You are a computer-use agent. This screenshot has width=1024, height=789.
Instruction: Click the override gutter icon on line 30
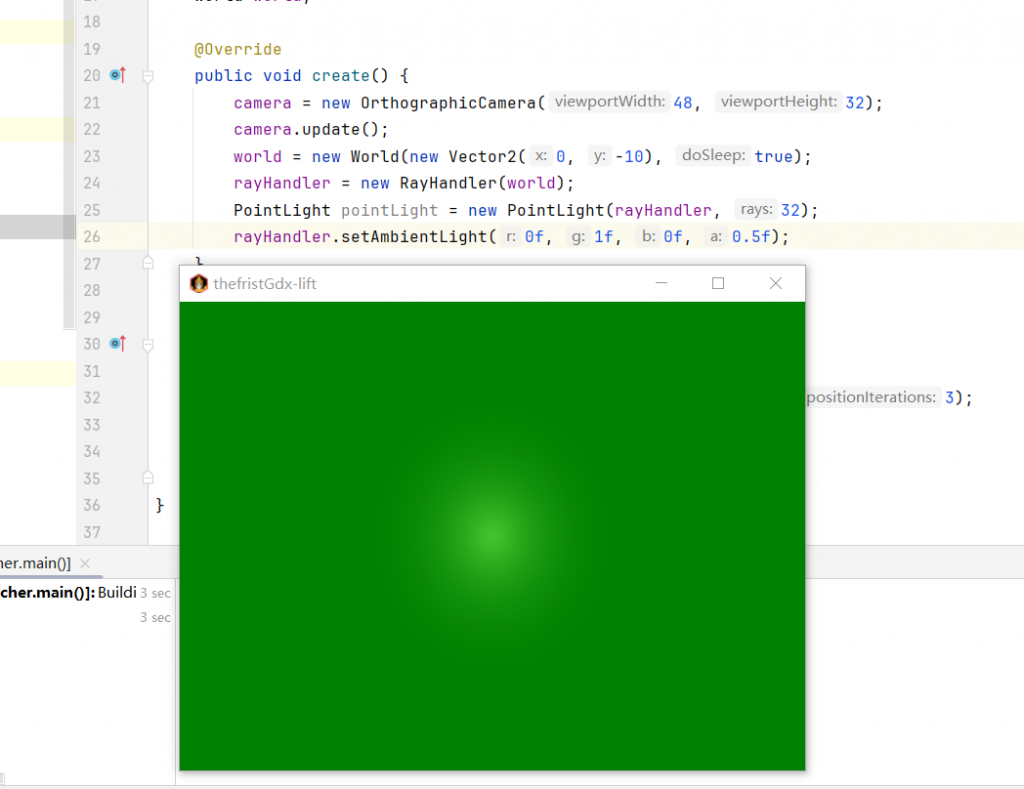point(117,344)
